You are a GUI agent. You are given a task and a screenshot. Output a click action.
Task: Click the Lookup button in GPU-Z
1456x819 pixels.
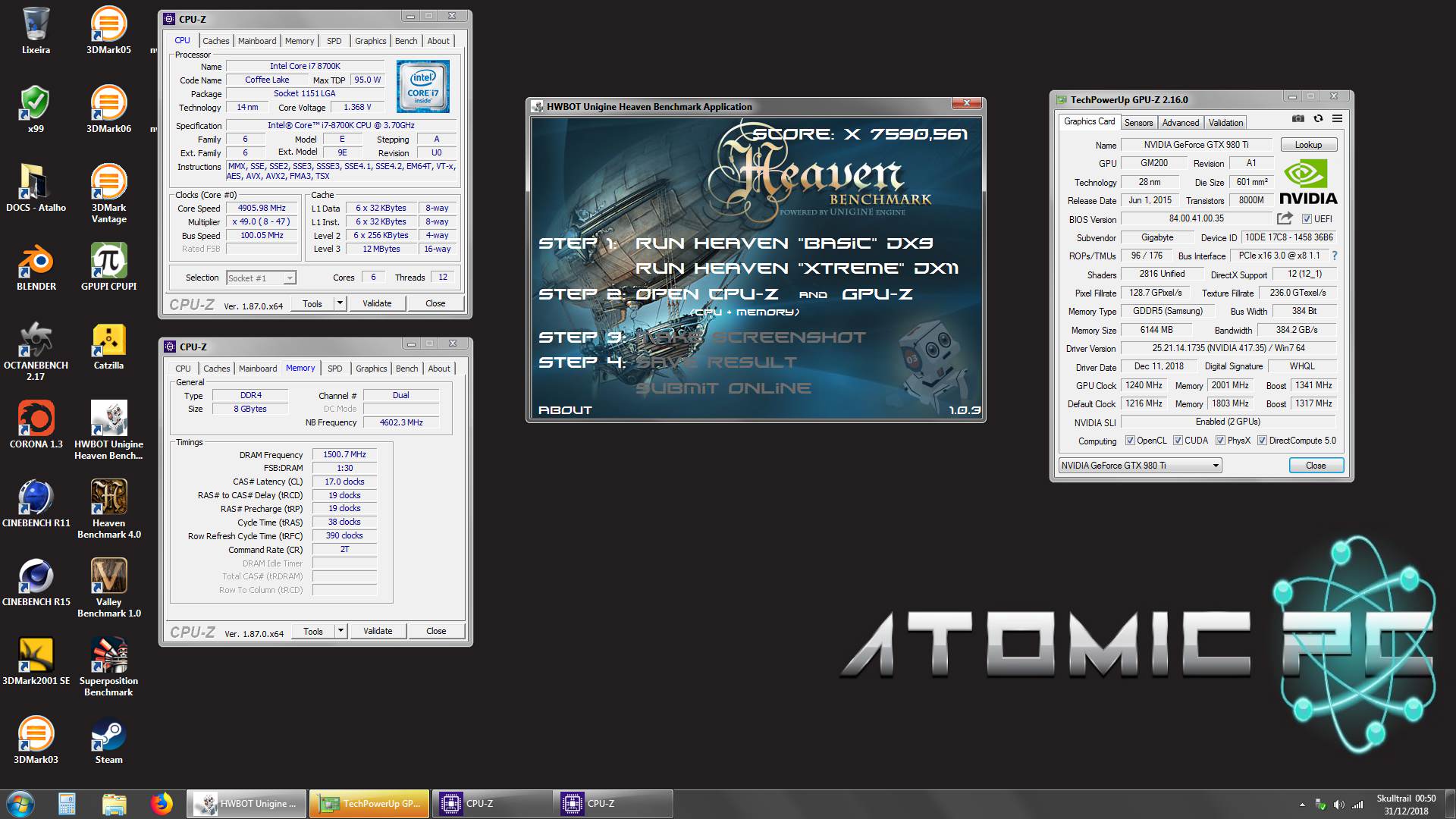click(1308, 145)
